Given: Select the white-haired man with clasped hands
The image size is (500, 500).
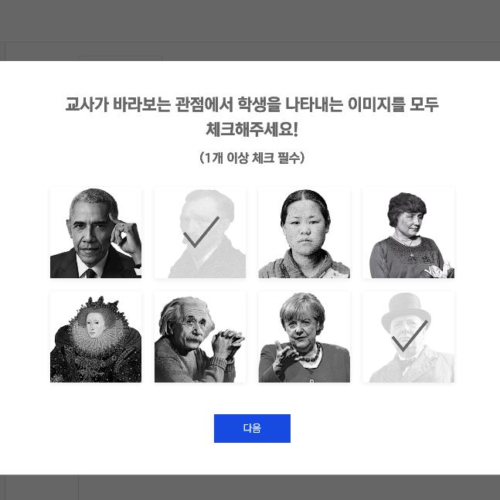Looking at the screenshot, I should [x=200, y=337].
